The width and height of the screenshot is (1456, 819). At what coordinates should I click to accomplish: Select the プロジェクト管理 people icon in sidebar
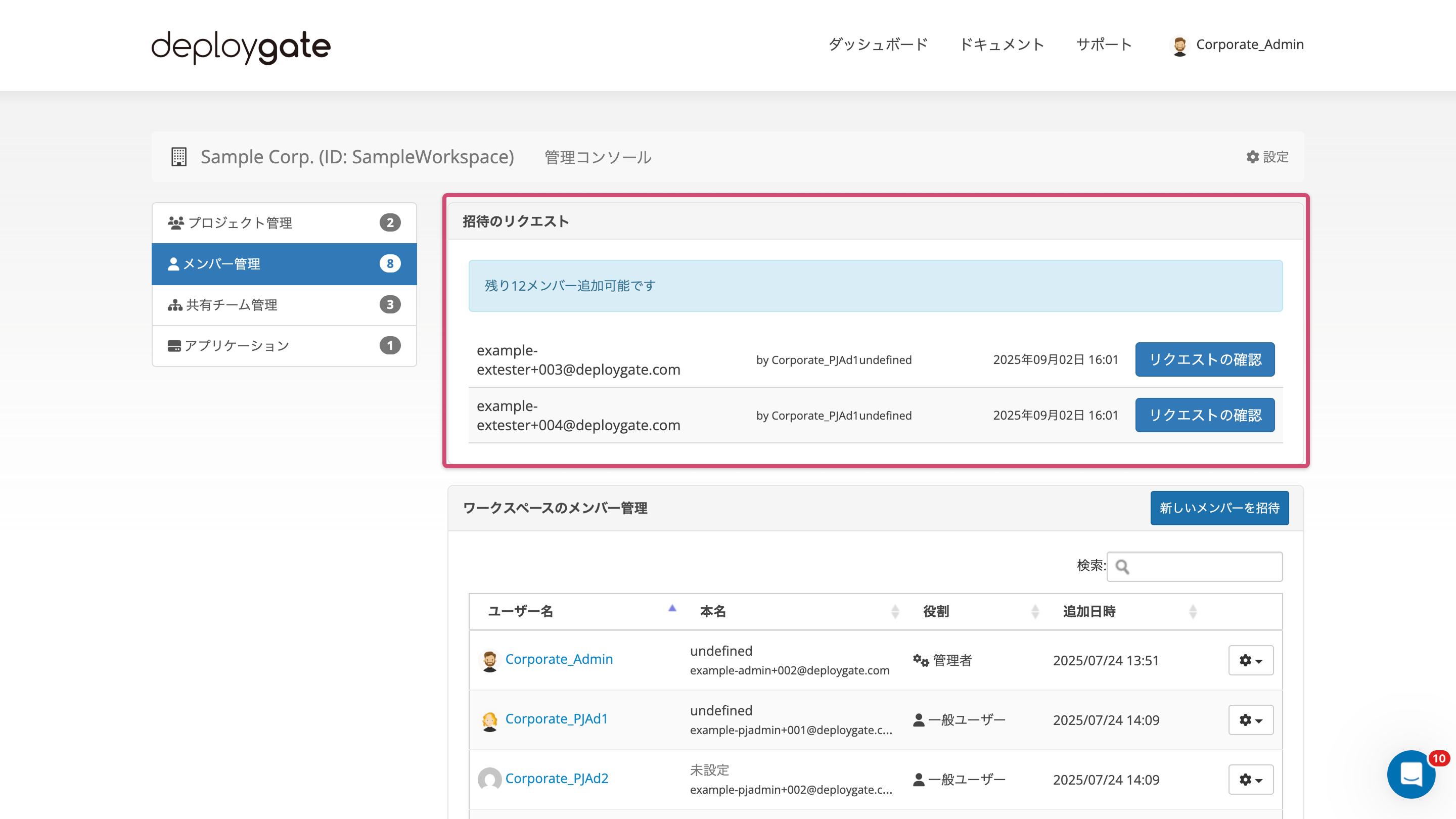(x=176, y=222)
